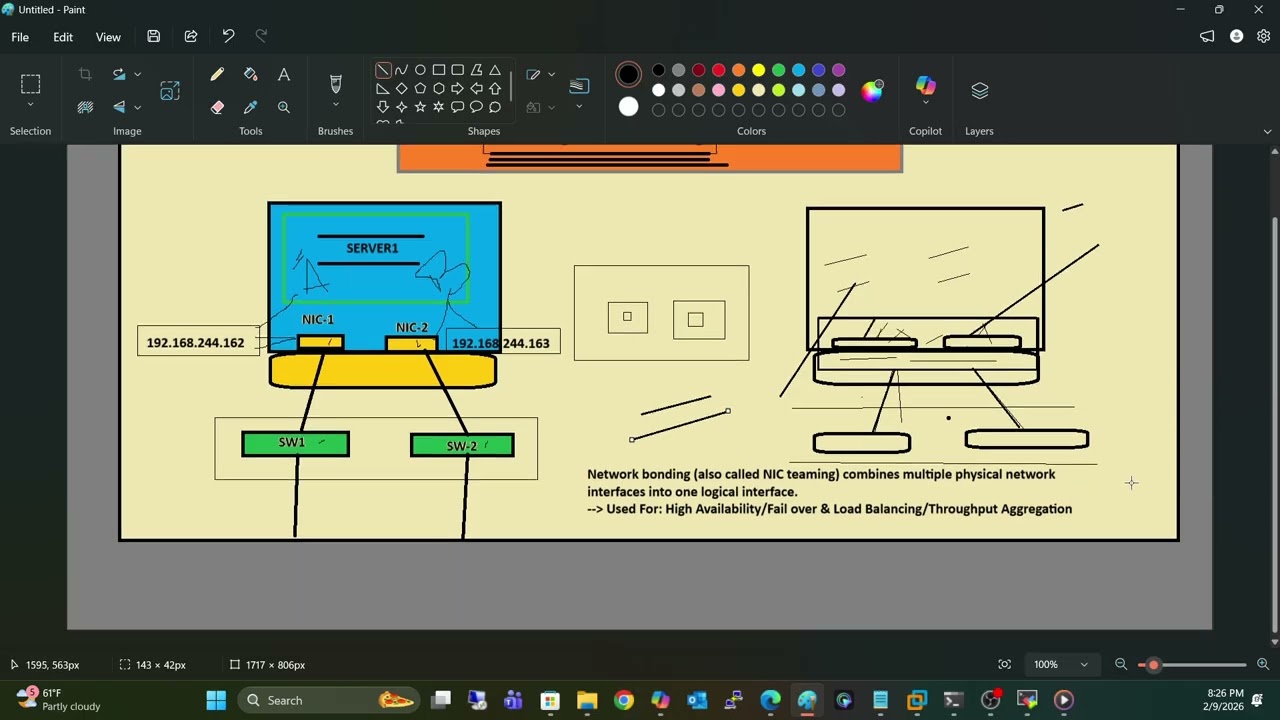This screenshot has width=1280, height=720.
Task: Click the Fit to window icon
Action: tap(1004, 665)
